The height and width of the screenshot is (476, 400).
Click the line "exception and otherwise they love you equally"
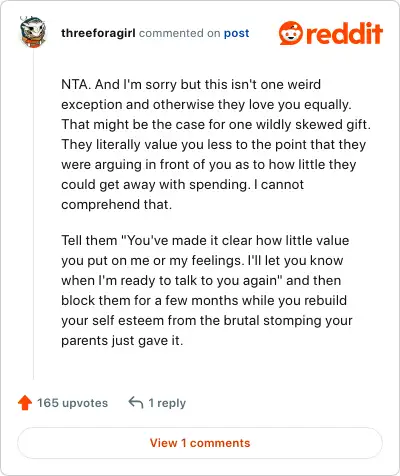[x=206, y=105]
